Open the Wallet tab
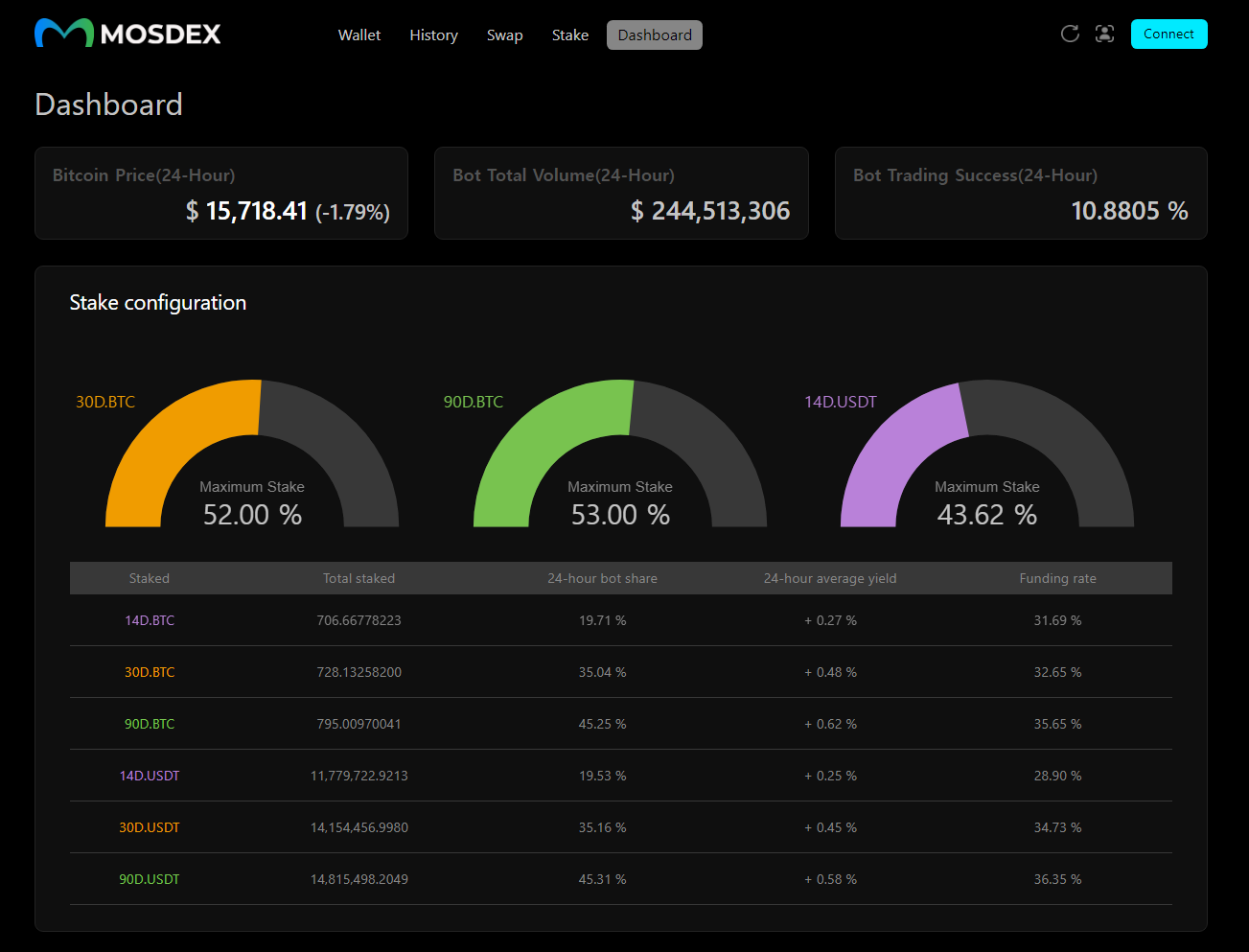The width and height of the screenshot is (1249, 952). (x=359, y=35)
